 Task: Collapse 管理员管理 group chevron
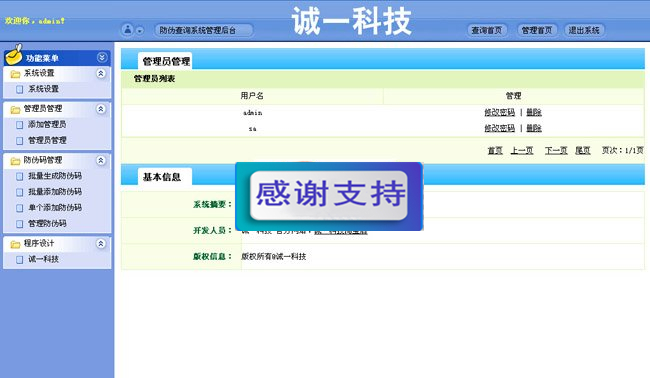pyautogui.click(x=101, y=109)
